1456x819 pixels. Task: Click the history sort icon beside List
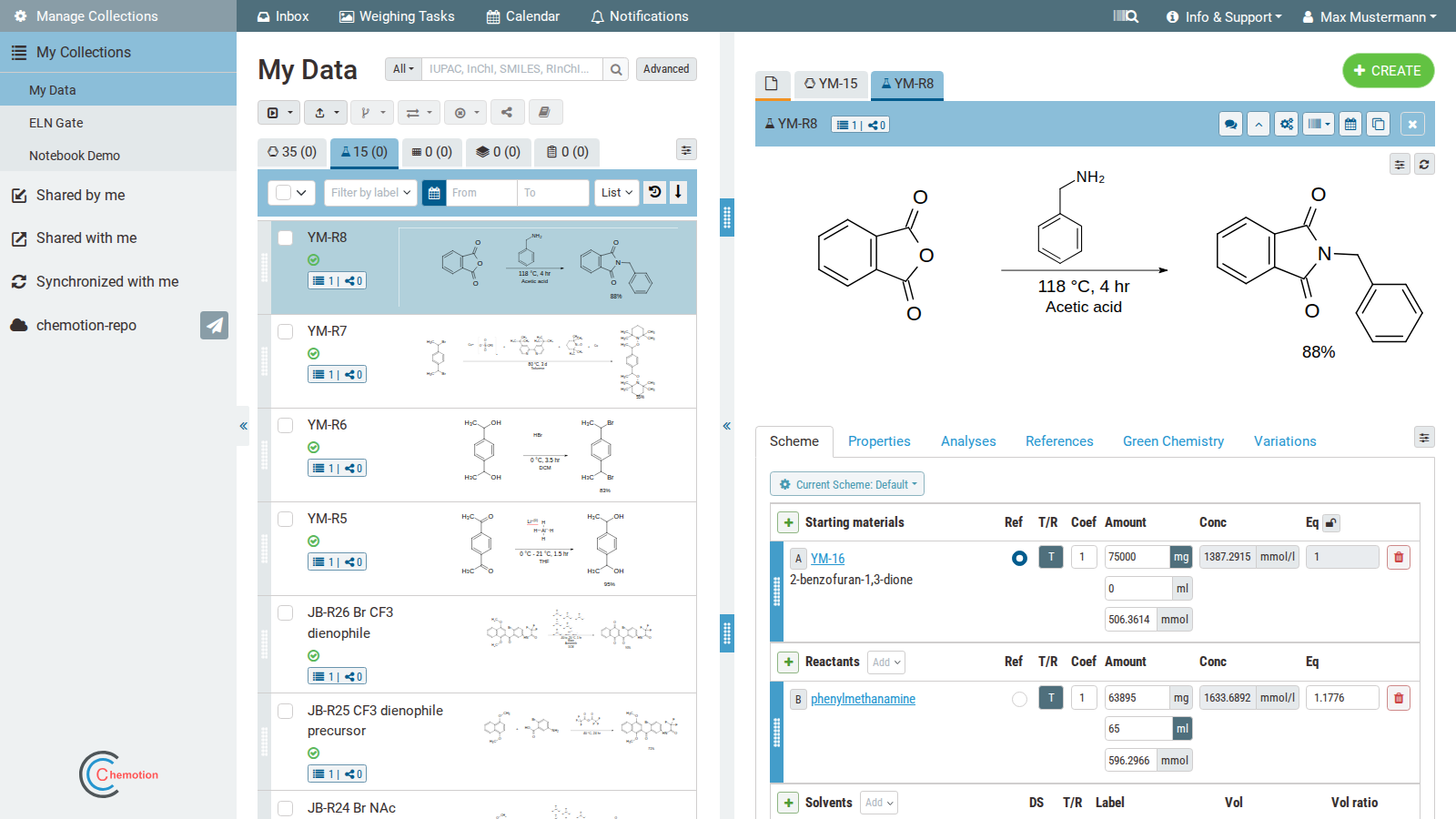pos(654,192)
